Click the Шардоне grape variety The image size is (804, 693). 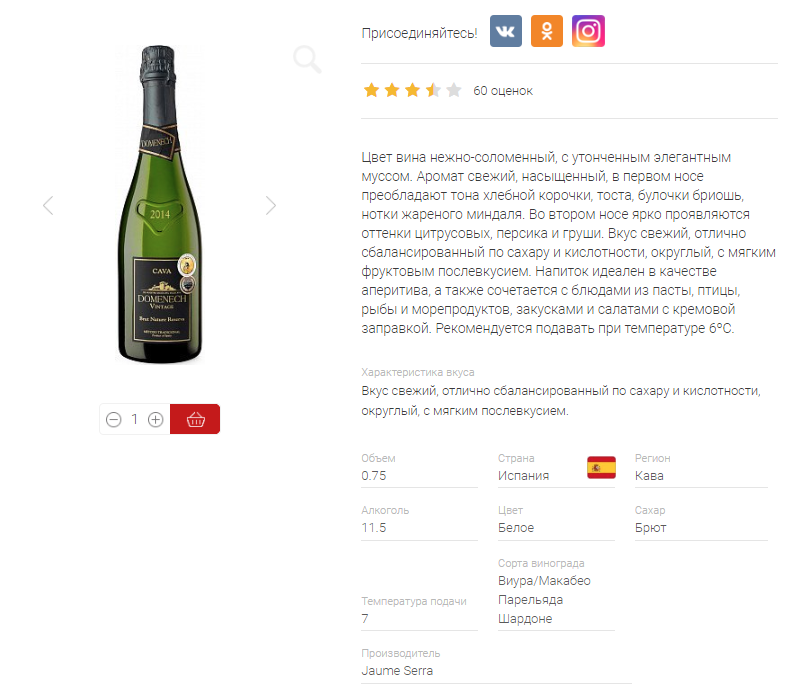pyautogui.click(x=525, y=619)
